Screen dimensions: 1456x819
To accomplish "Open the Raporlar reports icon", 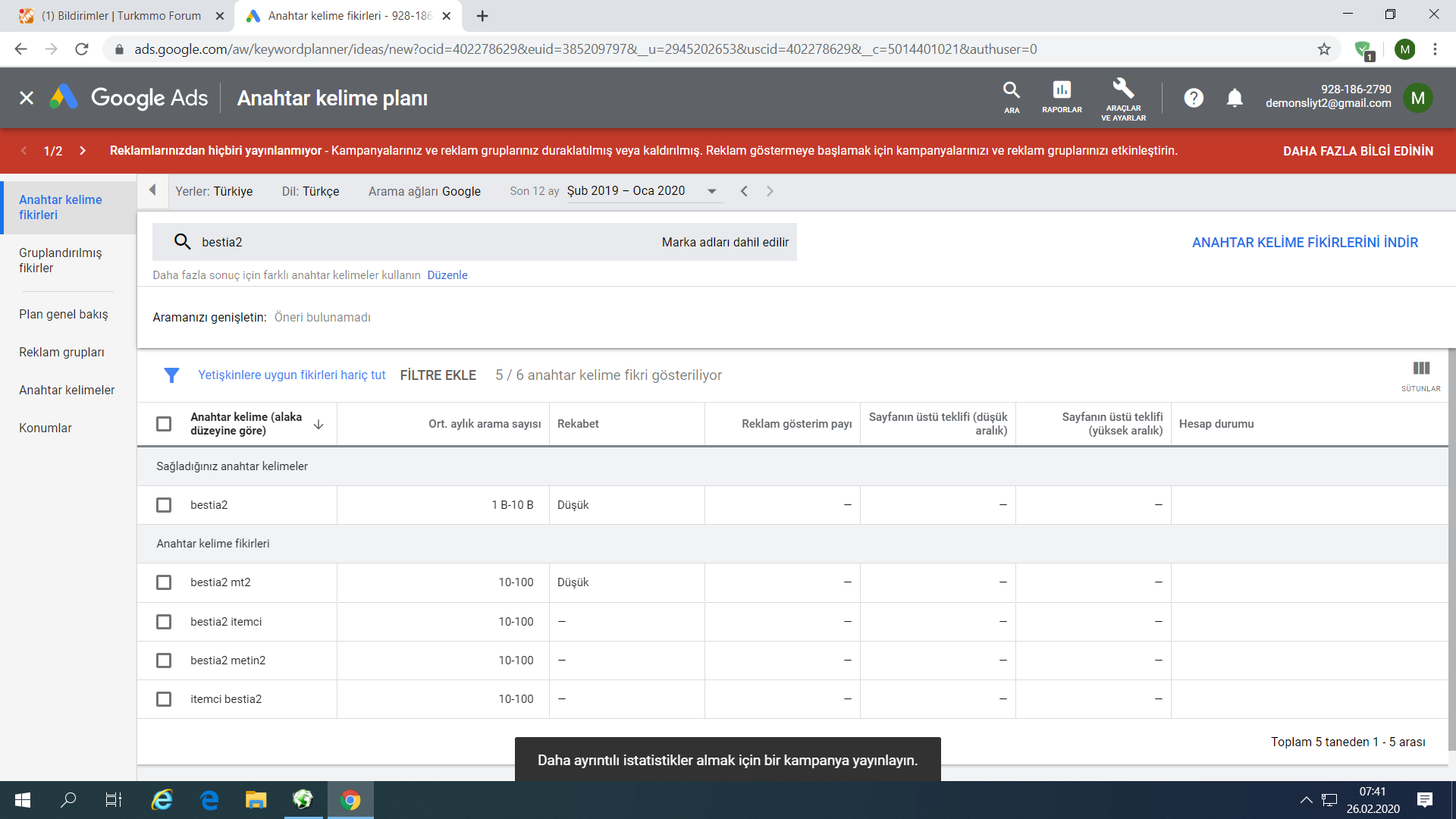I will pyautogui.click(x=1062, y=98).
